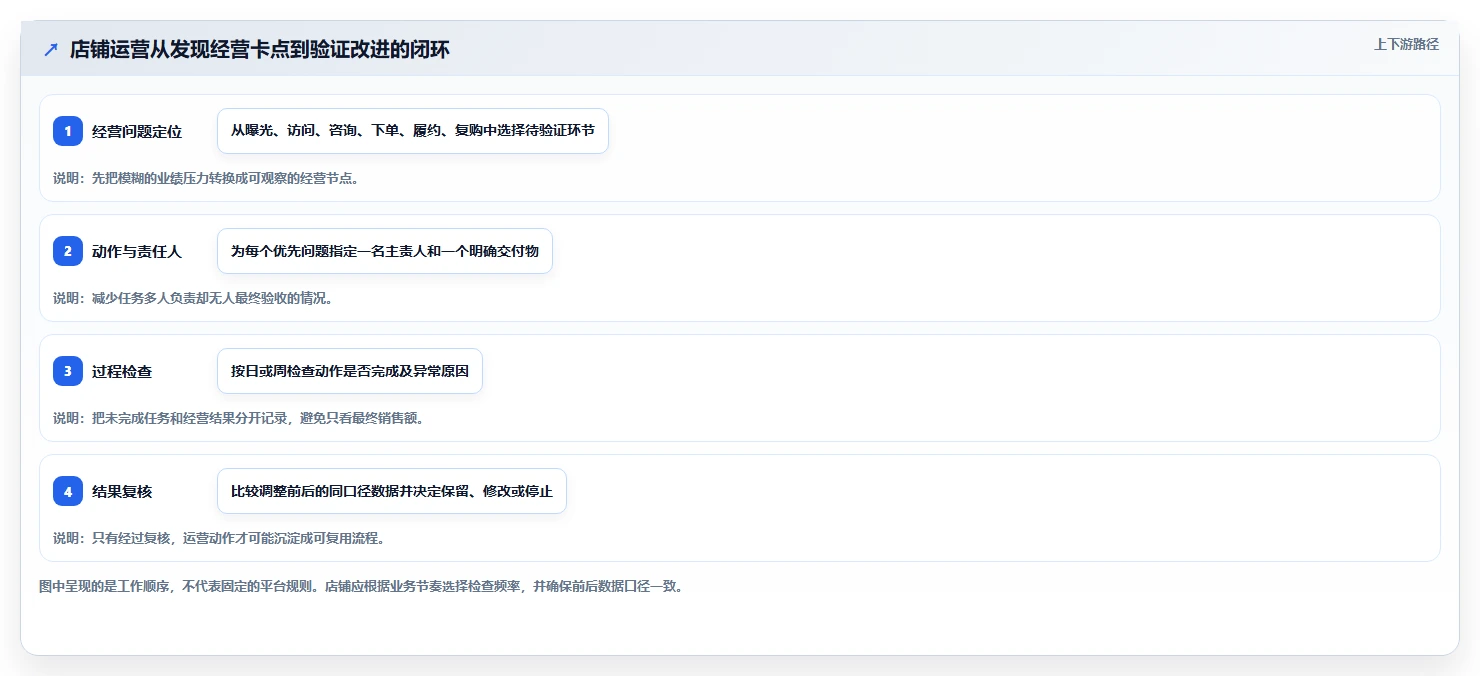Click the 经营问题定位 step label
This screenshot has height=676, width=1480.
click(137, 131)
